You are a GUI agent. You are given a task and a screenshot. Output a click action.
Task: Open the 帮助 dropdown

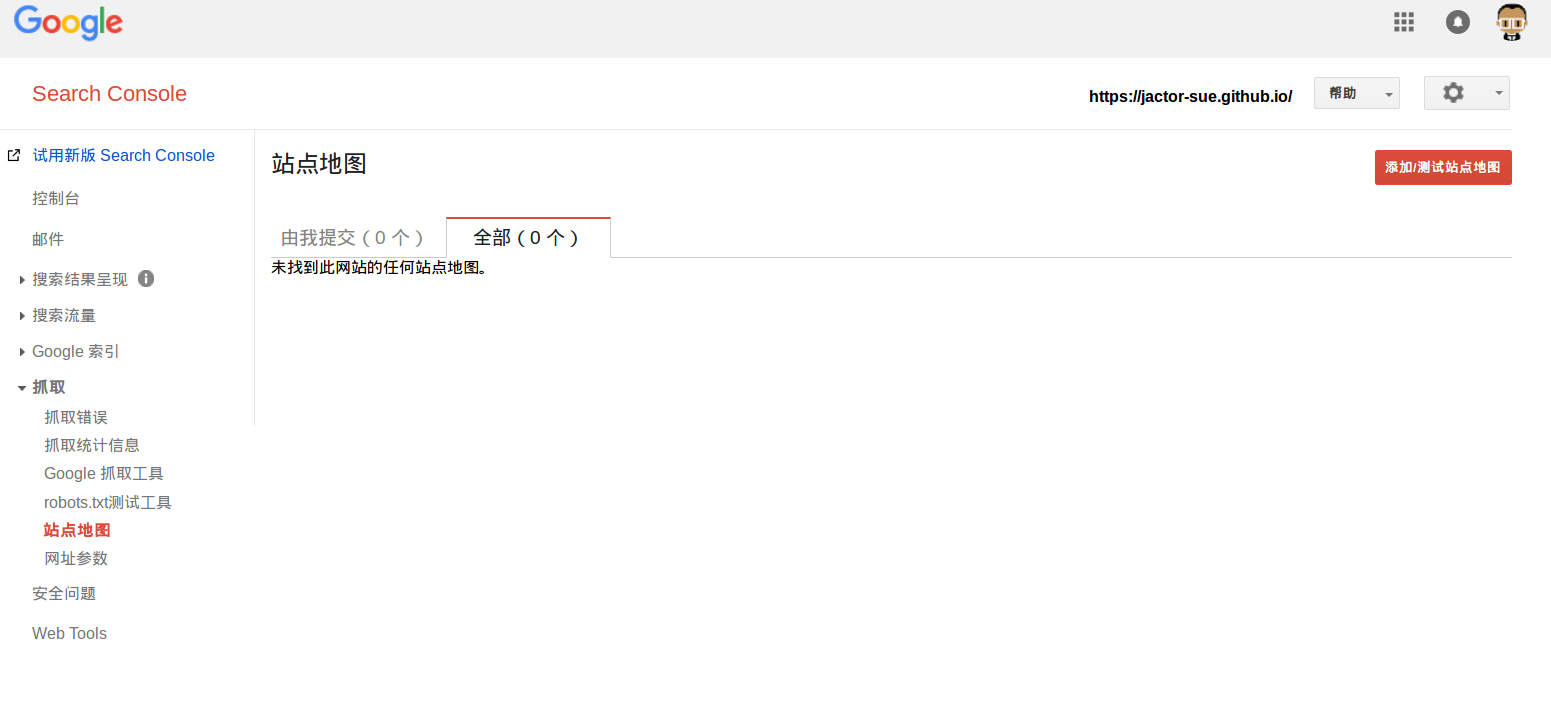1356,93
